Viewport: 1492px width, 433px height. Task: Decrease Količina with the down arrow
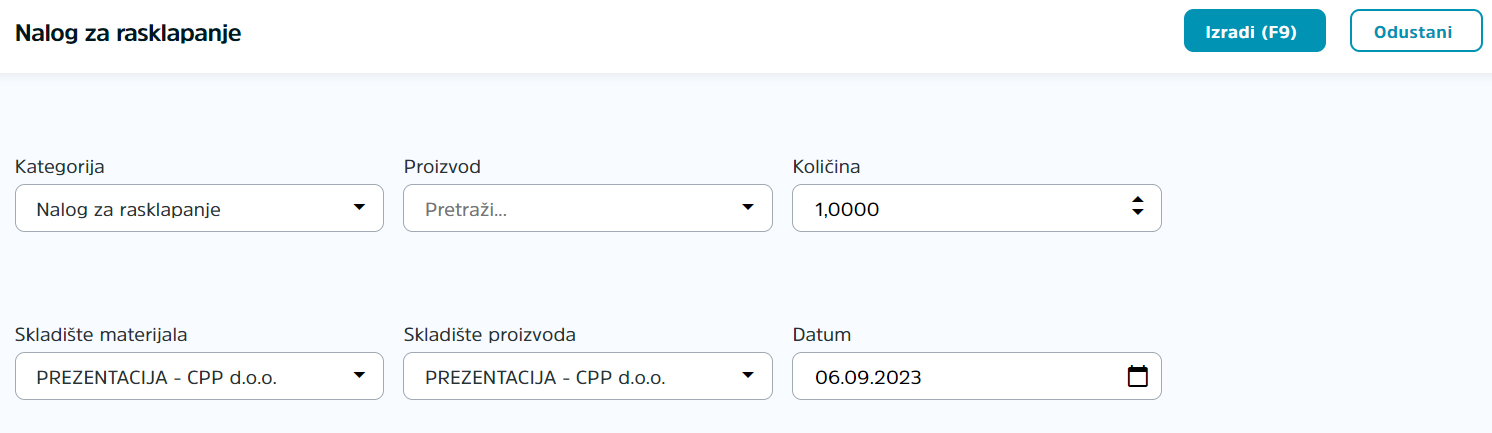(x=1137, y=214)
